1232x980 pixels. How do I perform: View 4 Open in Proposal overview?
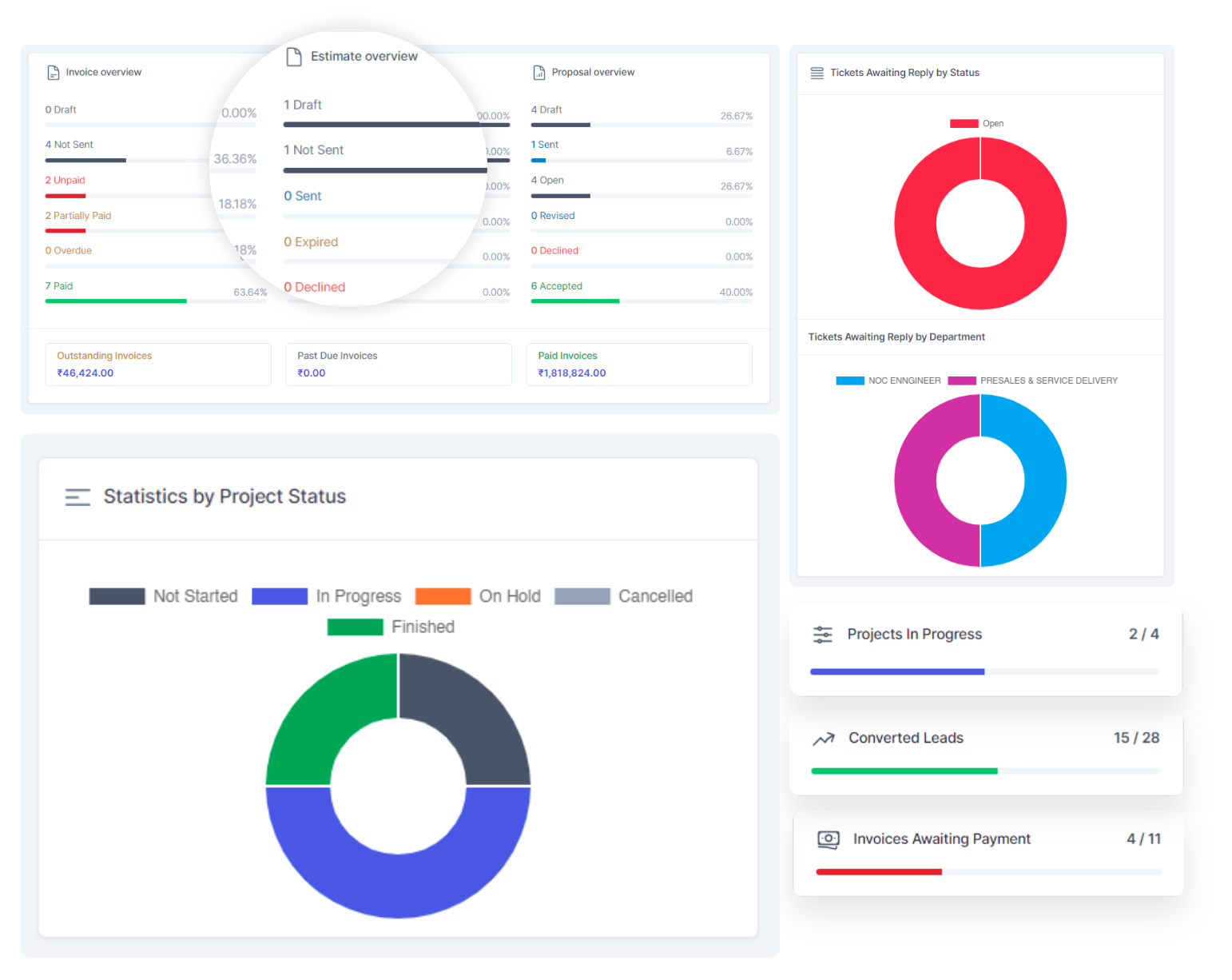click(547, 181)
